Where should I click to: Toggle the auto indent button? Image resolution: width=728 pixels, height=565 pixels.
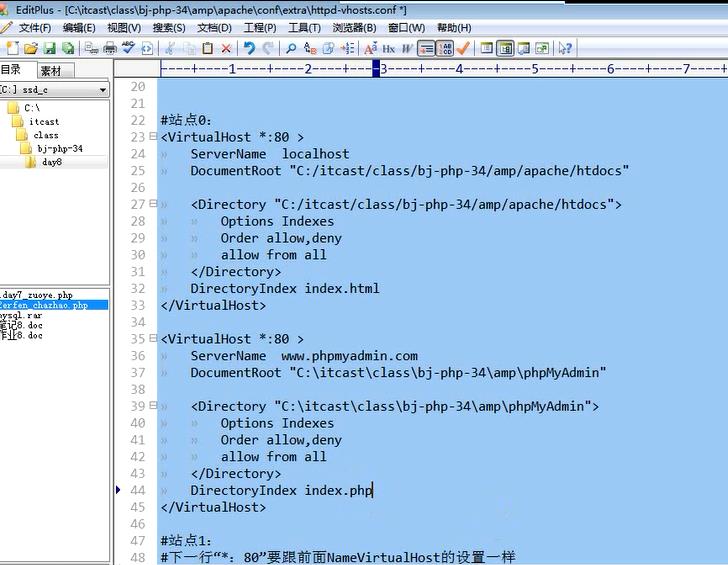(426, 48)
